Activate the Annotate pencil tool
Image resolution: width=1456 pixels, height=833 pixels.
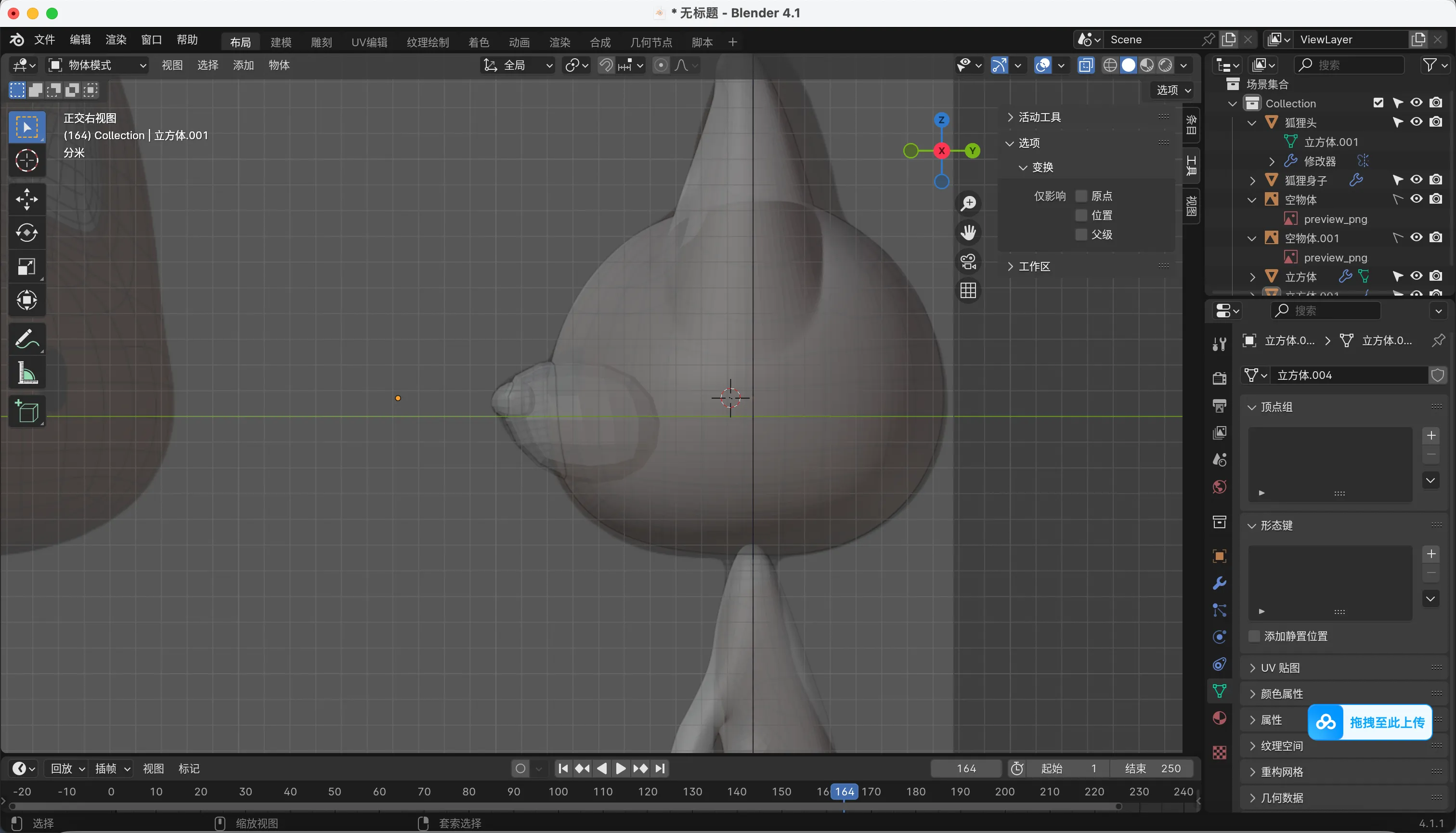click(x=27, y=339)
